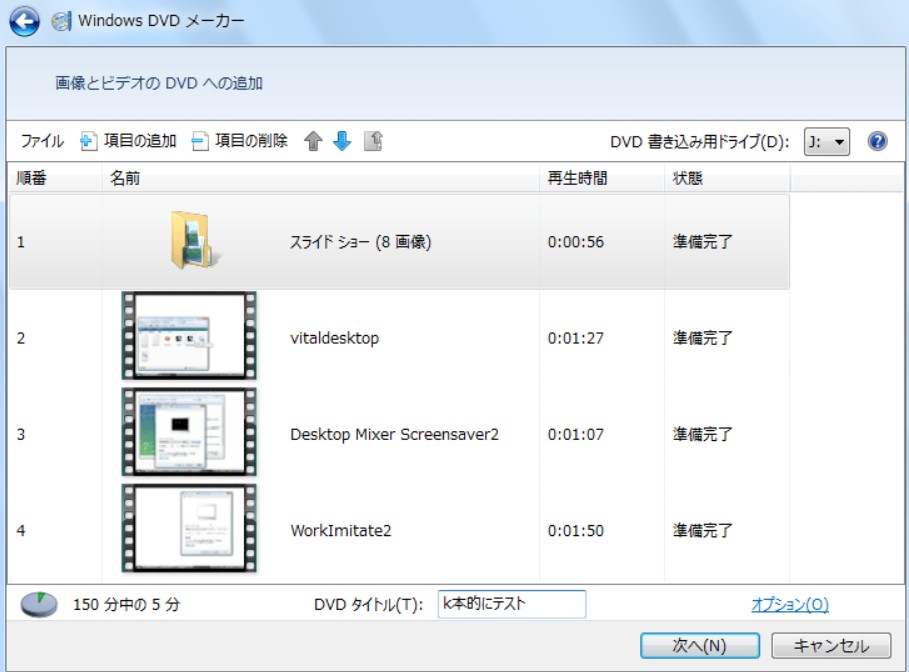The height and width of the screenshot is (672, 909).
Task: Sort by 状態 column header
Action: [x=727, y=178]
